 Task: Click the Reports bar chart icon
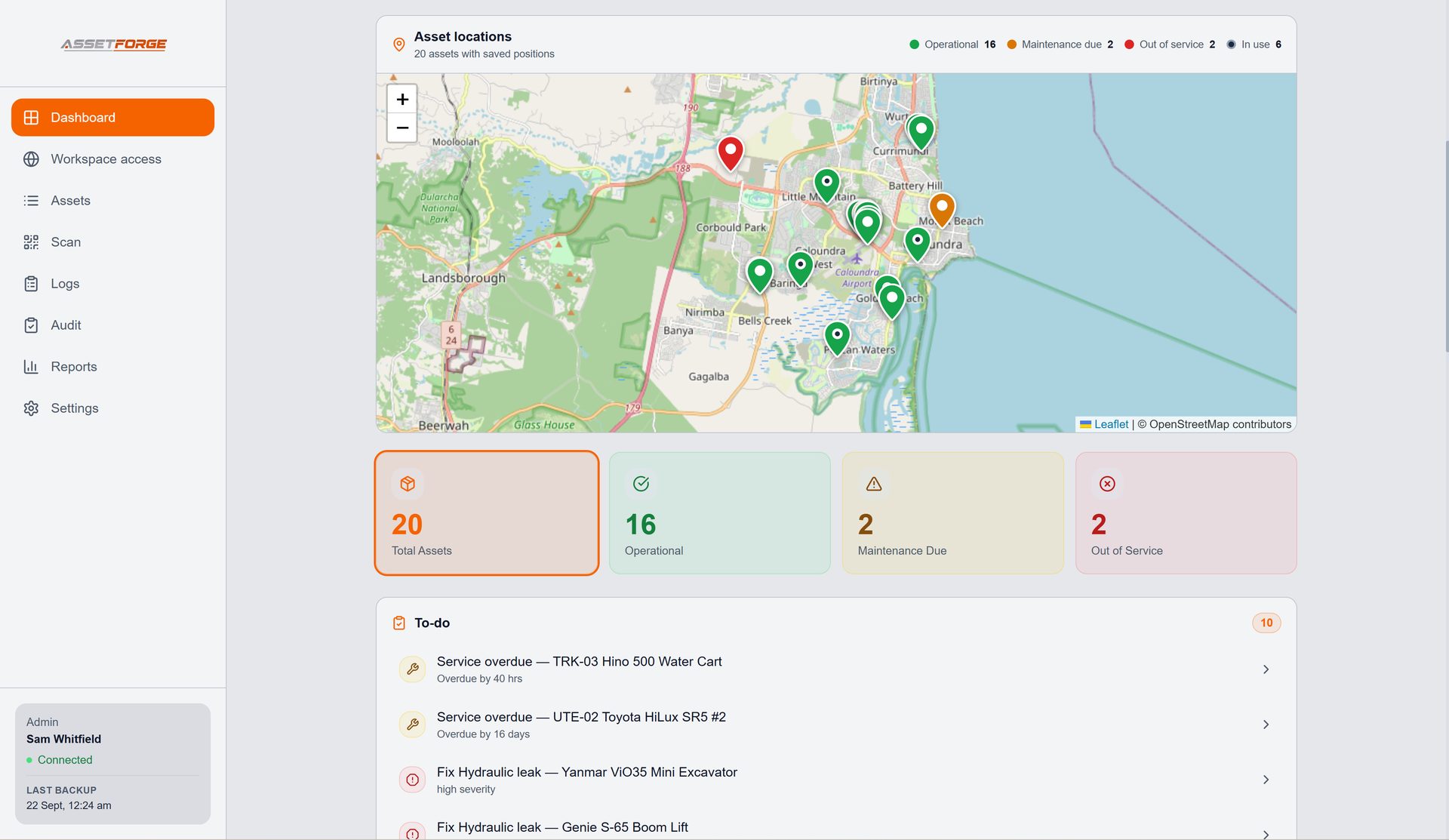pos(31,367)
